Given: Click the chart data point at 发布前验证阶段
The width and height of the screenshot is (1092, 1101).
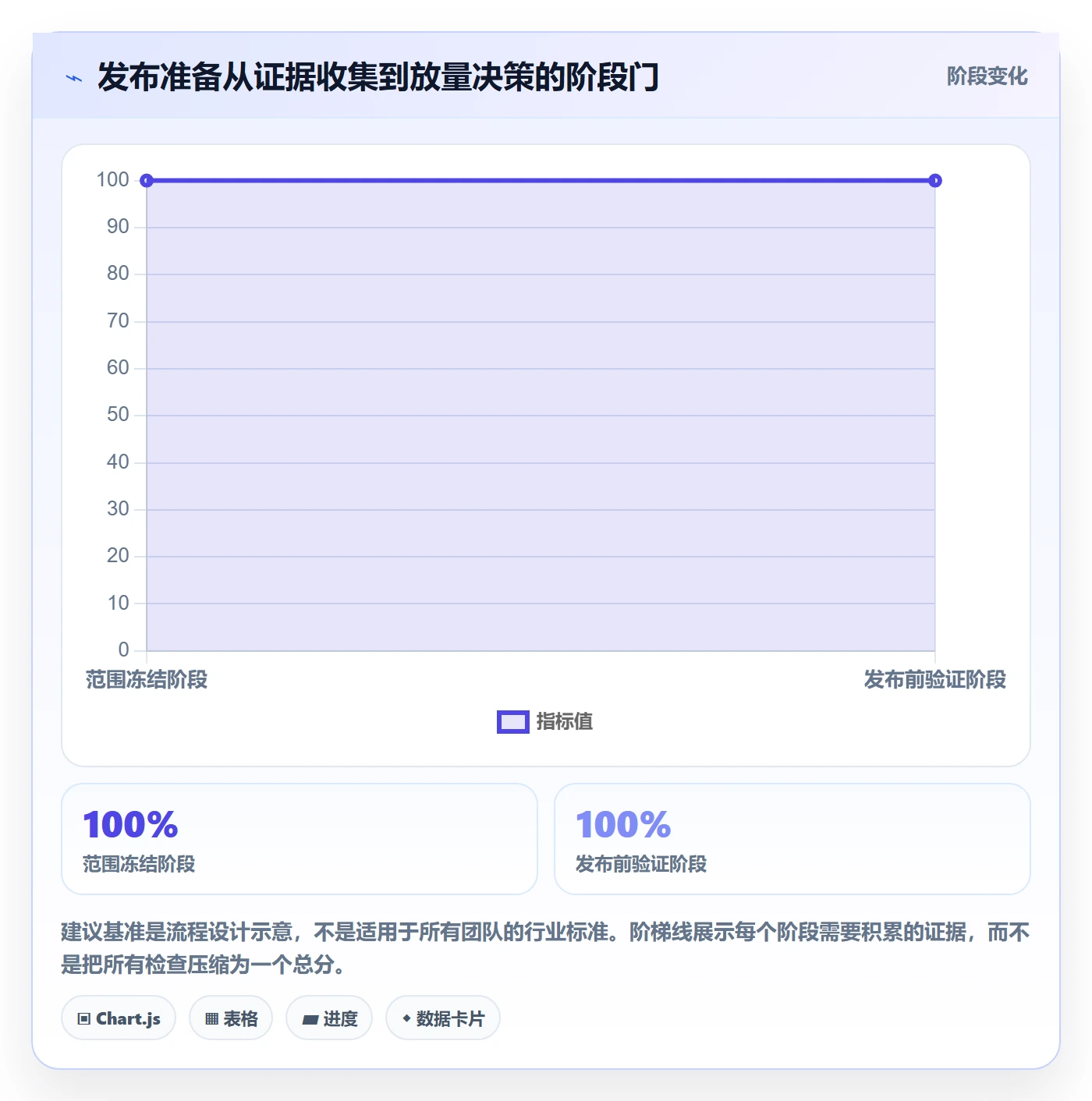Looking at the screenshot, I should pyautogui.click(x=935, y=181).
